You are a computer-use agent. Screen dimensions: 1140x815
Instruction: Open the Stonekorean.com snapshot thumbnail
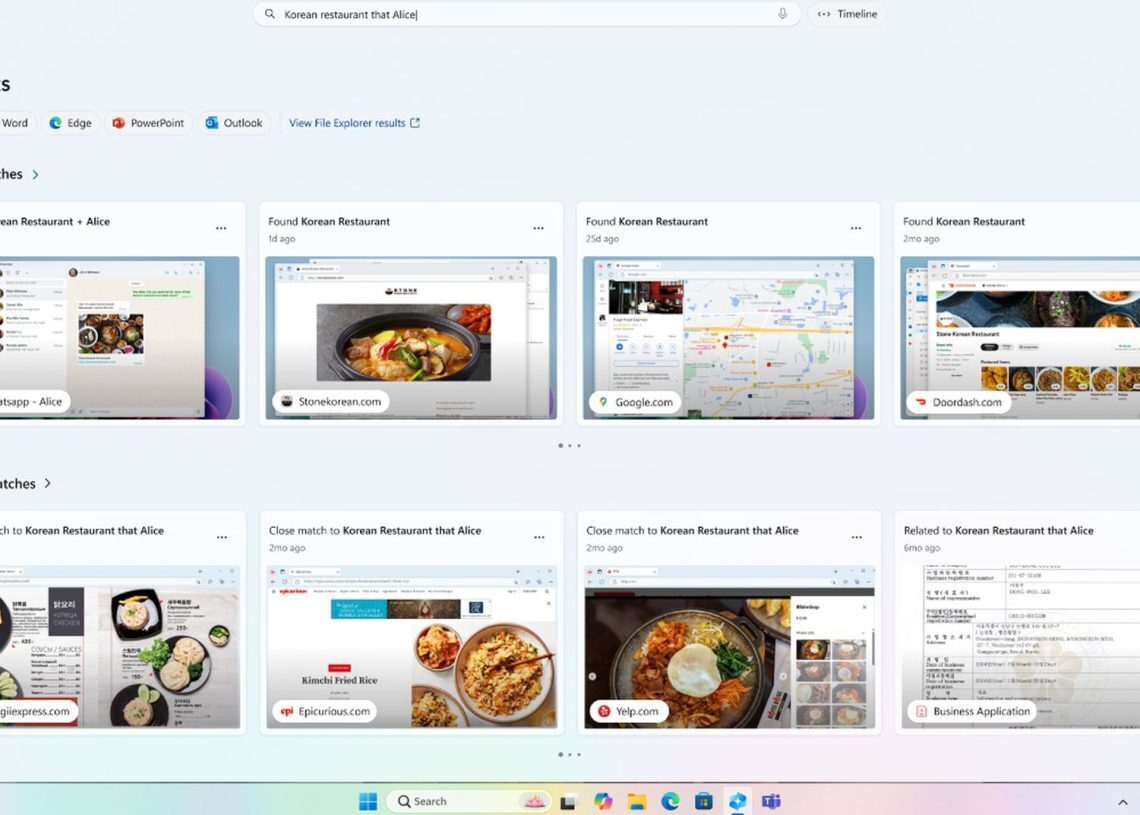pos(411,337)
